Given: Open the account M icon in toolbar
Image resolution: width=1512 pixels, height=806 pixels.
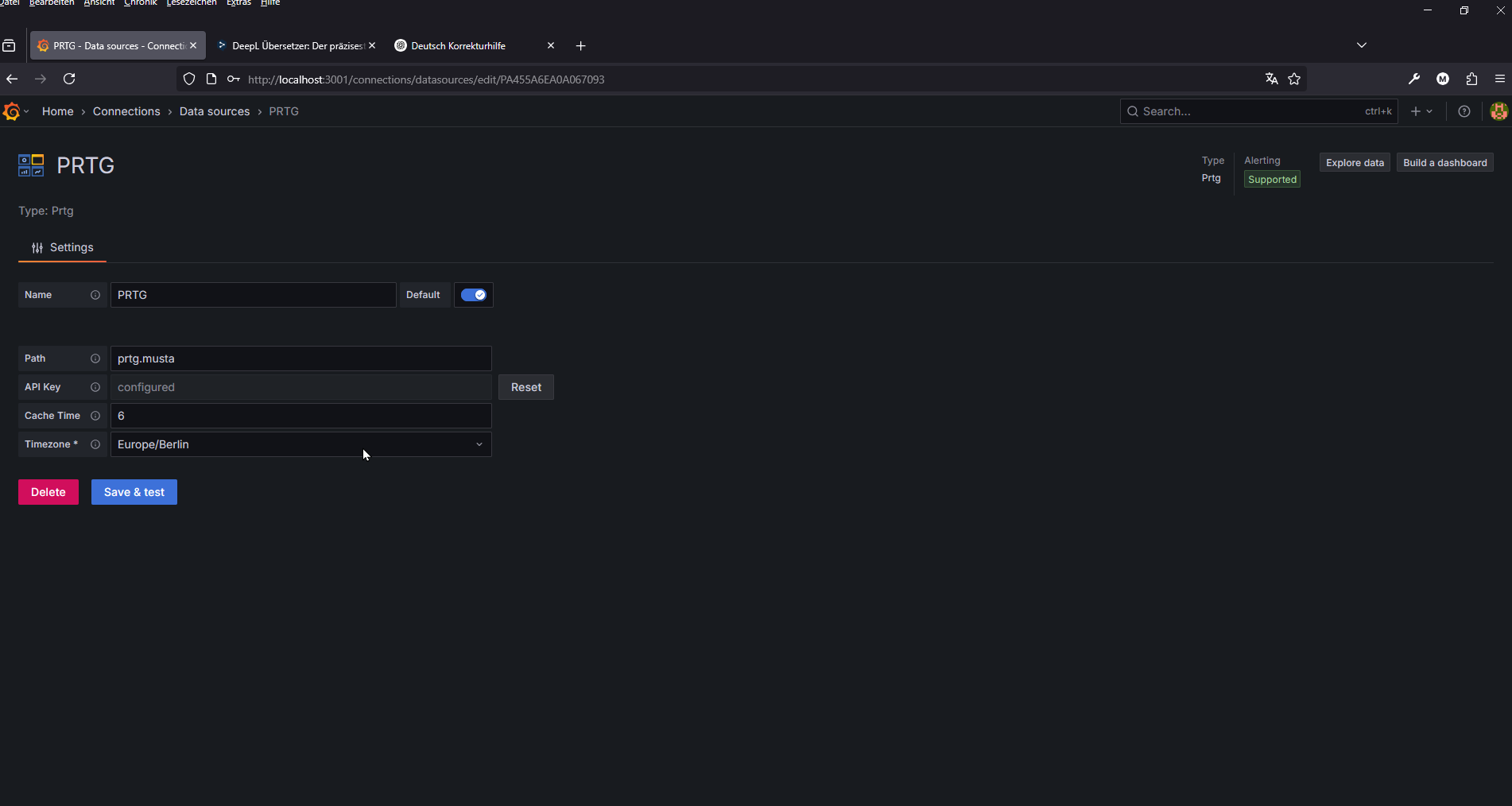Looking at the screenshot, I should (1443, 79).
